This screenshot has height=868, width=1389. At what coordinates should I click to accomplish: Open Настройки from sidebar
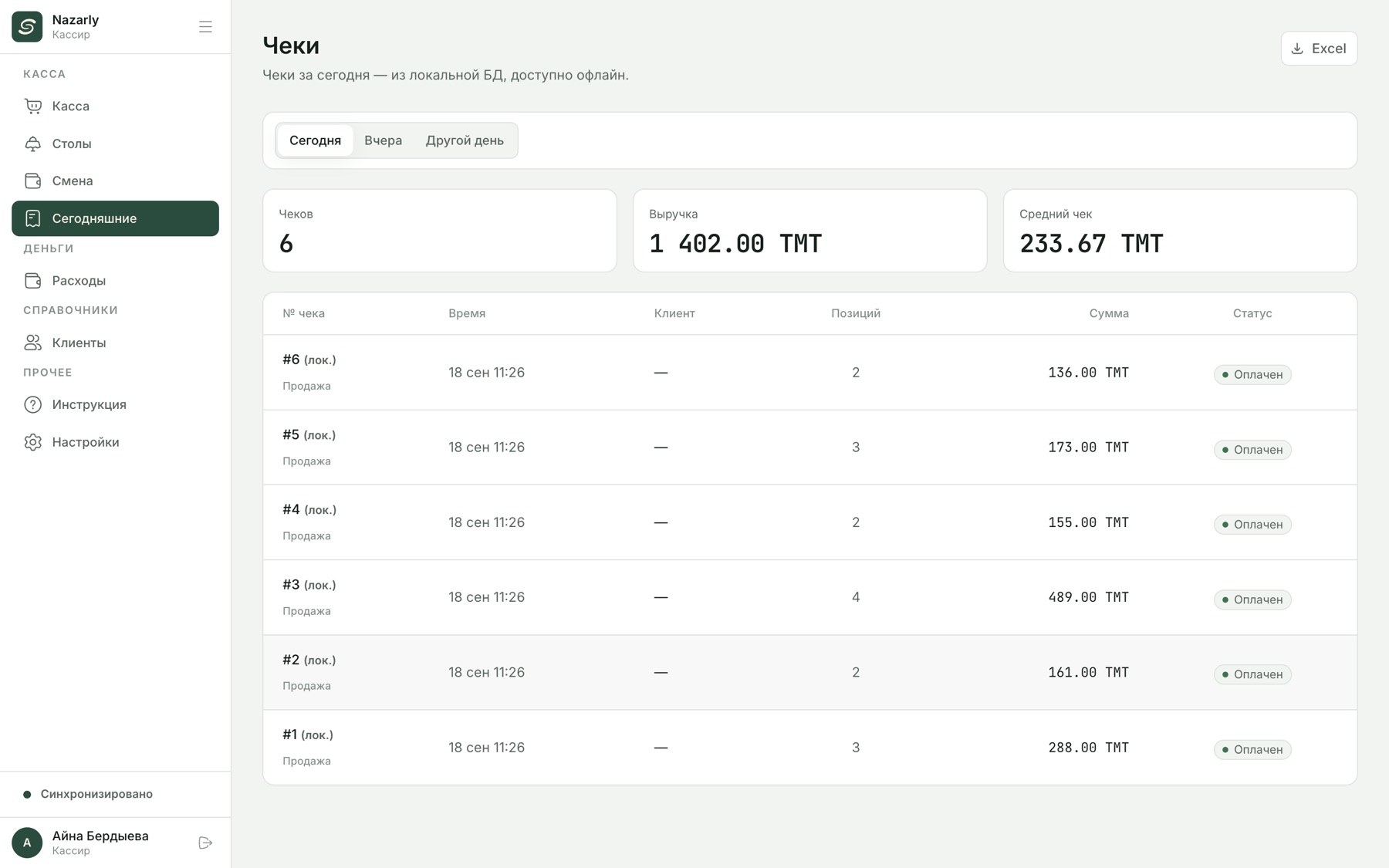pyautogui.click(x=115, y=442)
